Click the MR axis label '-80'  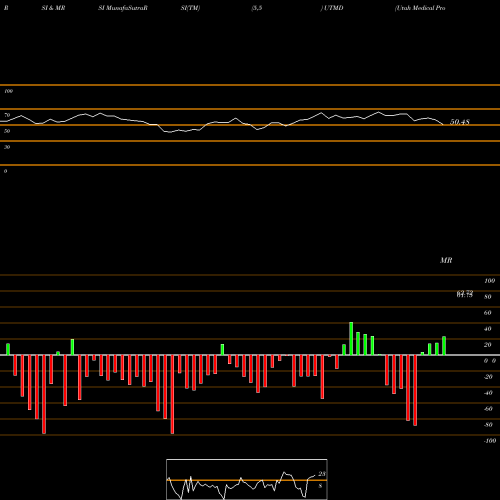point(488,425)
